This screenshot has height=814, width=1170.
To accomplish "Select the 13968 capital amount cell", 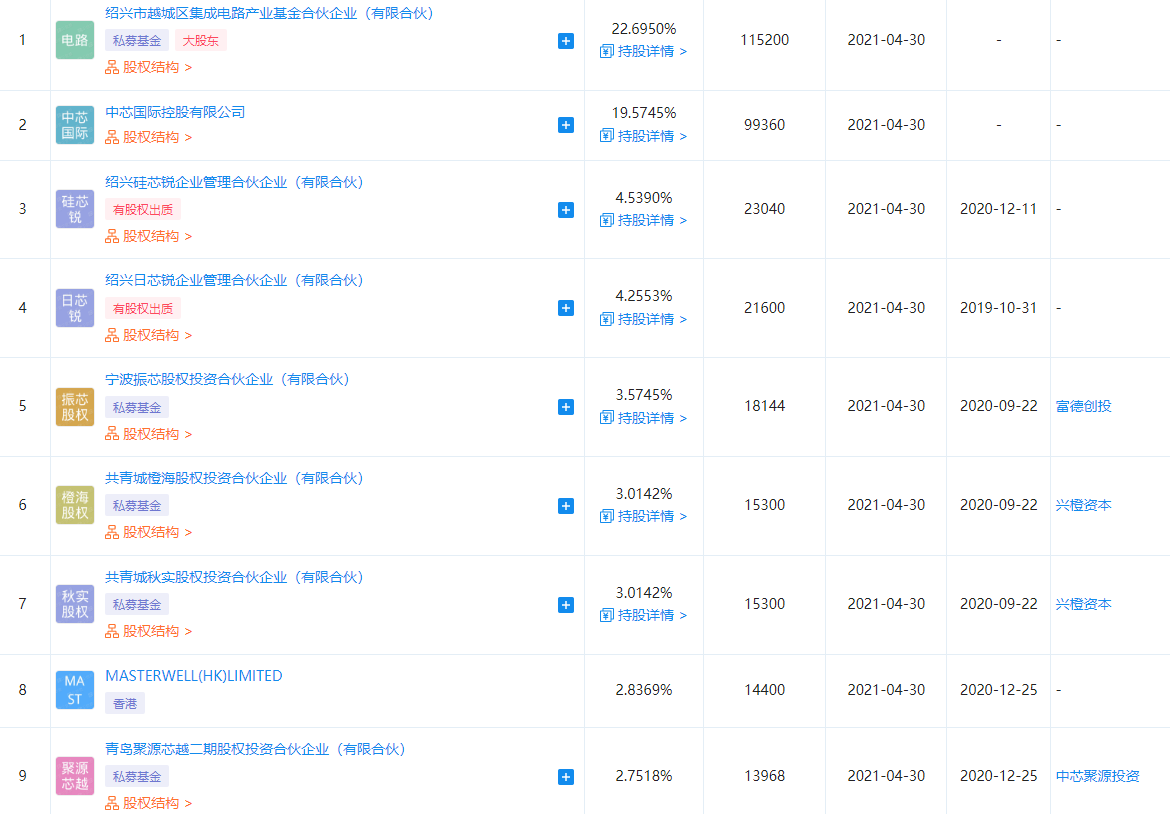I will coord(765,776).
